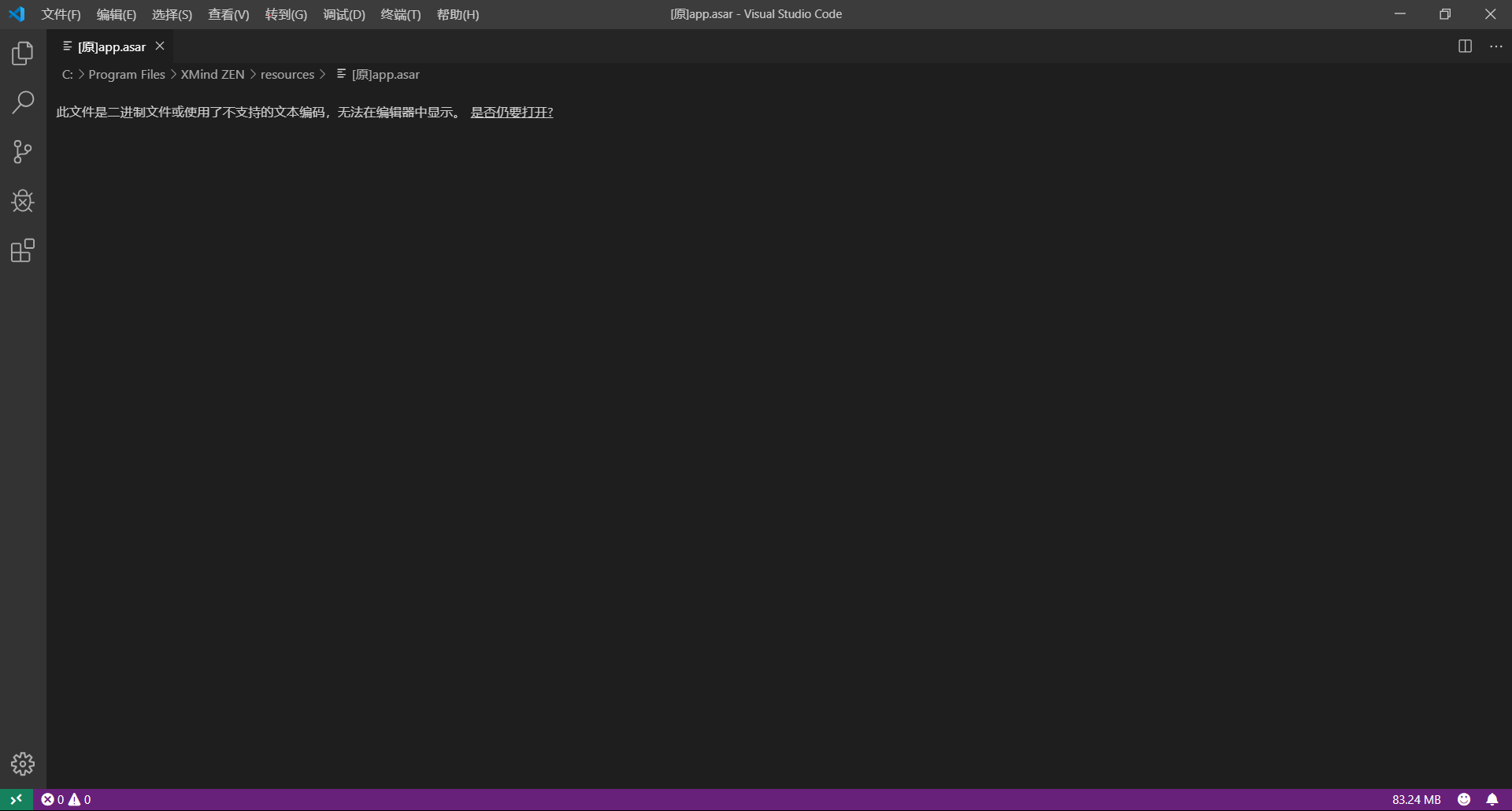Send feedback via the smiley icon
This screenshot has height=811, width=1512.
(1464, 799)
